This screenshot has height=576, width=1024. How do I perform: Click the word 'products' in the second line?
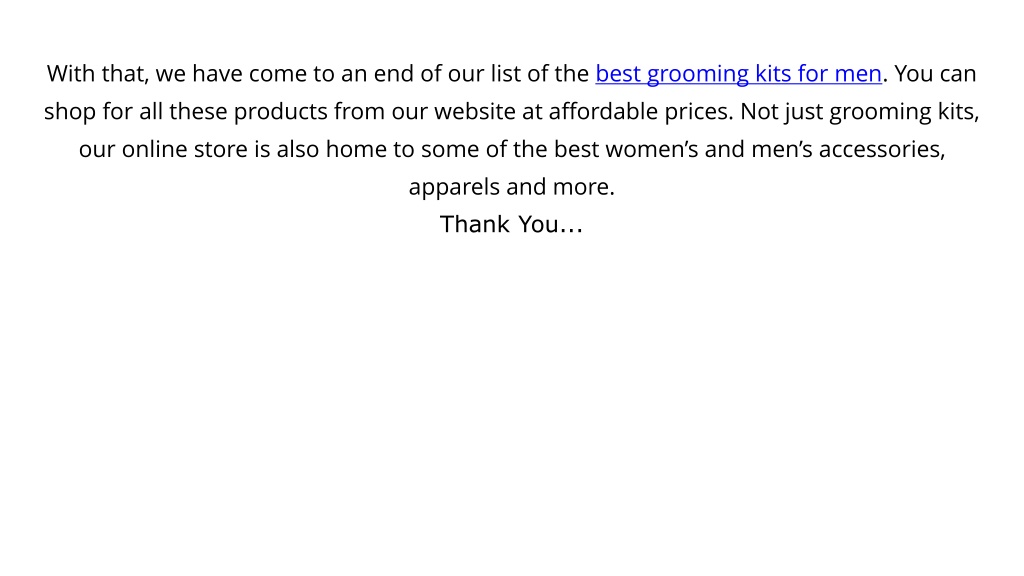[x=281, y=113]
